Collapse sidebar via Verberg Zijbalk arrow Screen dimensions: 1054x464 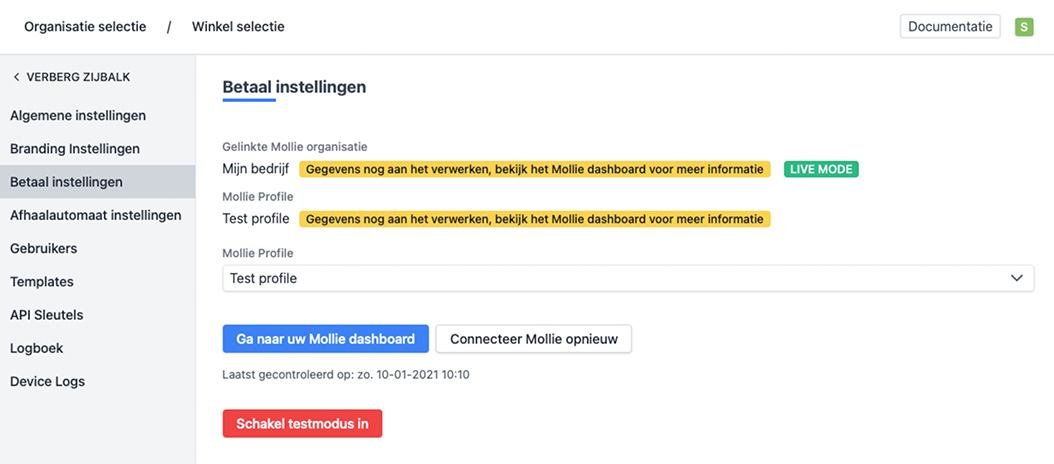click(17, 77)
